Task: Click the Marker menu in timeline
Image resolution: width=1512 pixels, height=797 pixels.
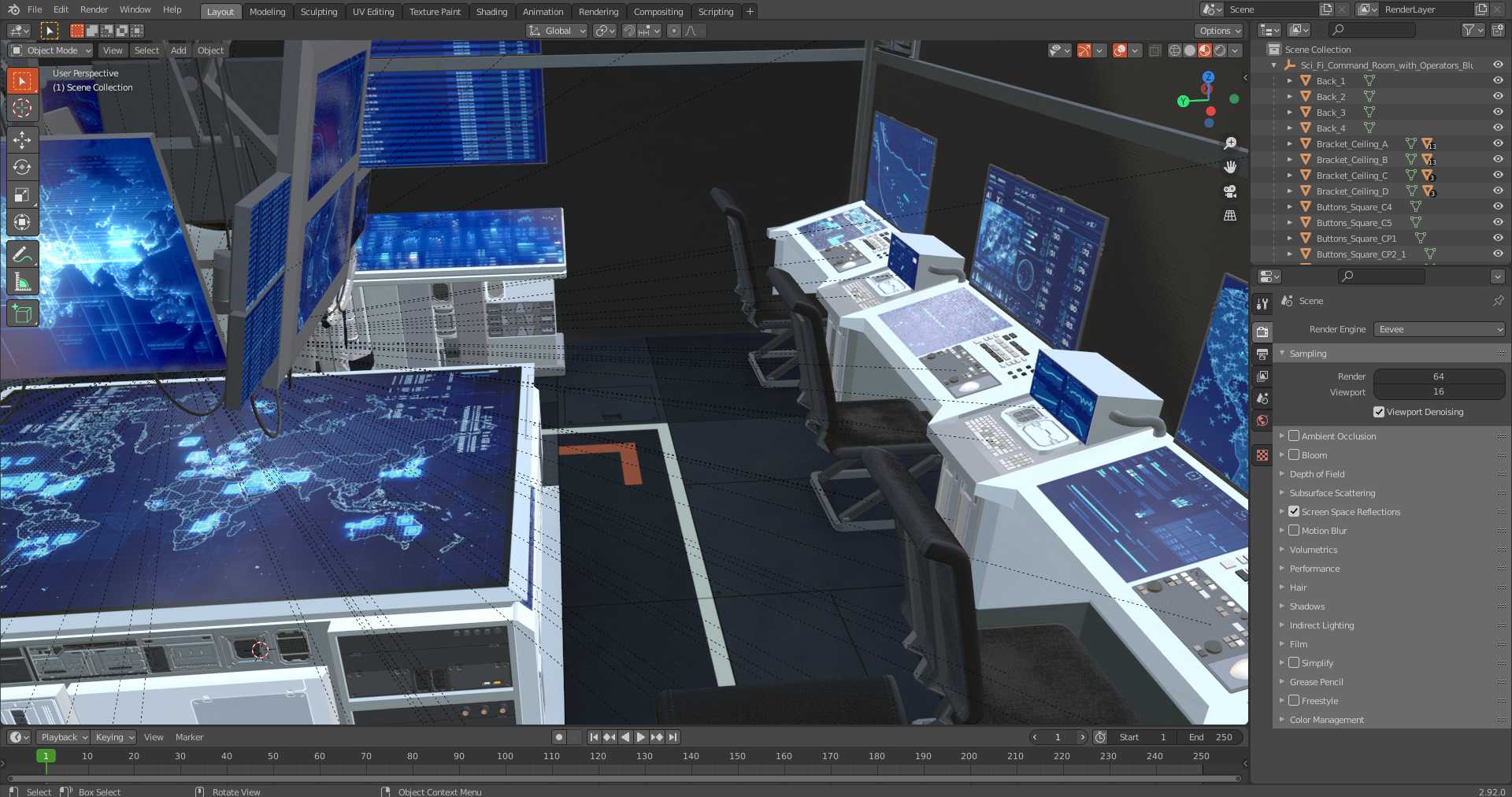Action: click(189, 737)
